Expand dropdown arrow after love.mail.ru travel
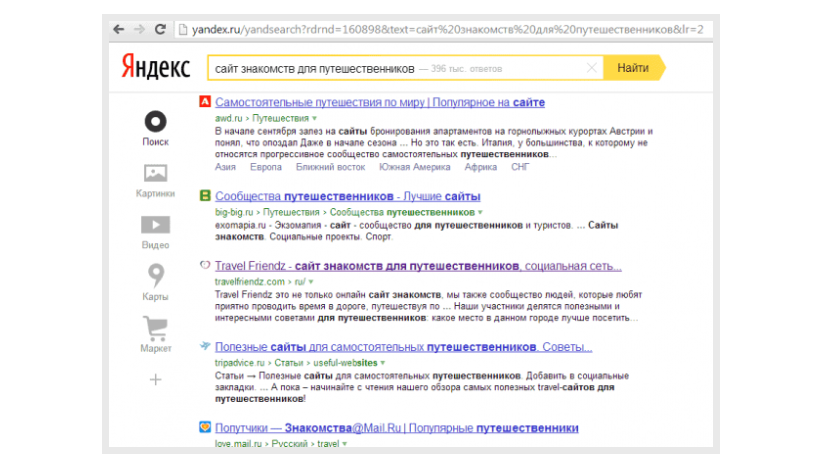The image size is (823, 467). pyautogui.click(x=345, y=444)
